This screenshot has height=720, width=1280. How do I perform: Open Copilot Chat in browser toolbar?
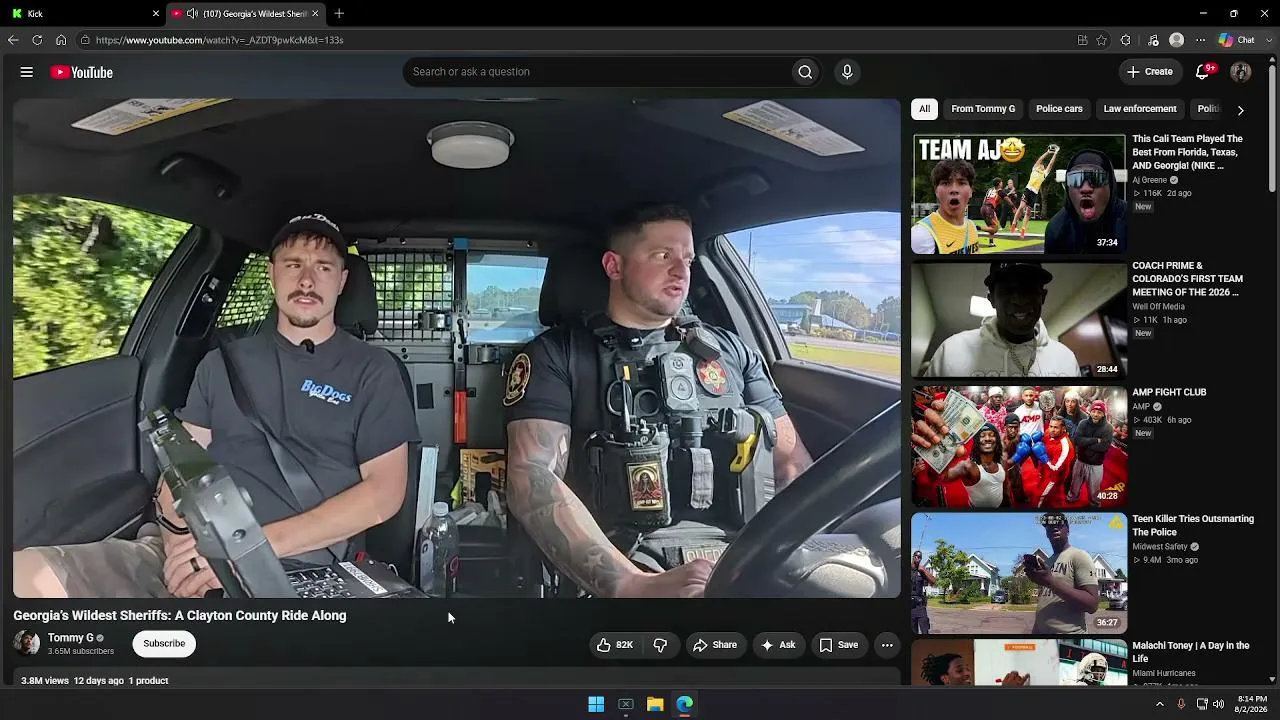point(1236,40)
